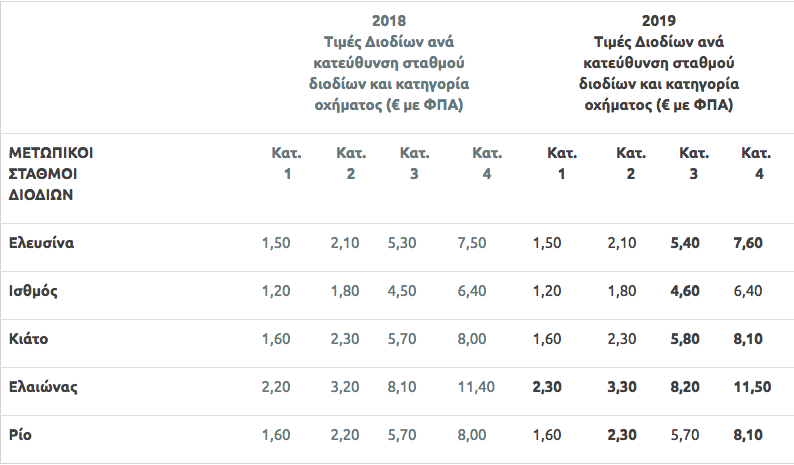Click the Κιάτο station name
Viewport: 794px width, 465px height.
tap(28, 339)
